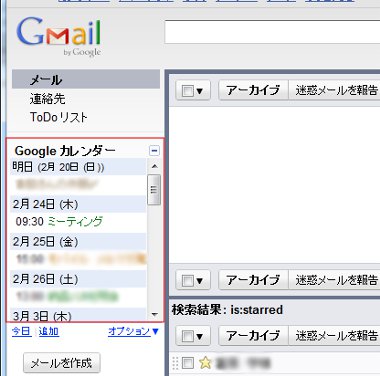380x376 pixels.
Task: Open the オプション dropdown below calendar
Action: point(133,331)
